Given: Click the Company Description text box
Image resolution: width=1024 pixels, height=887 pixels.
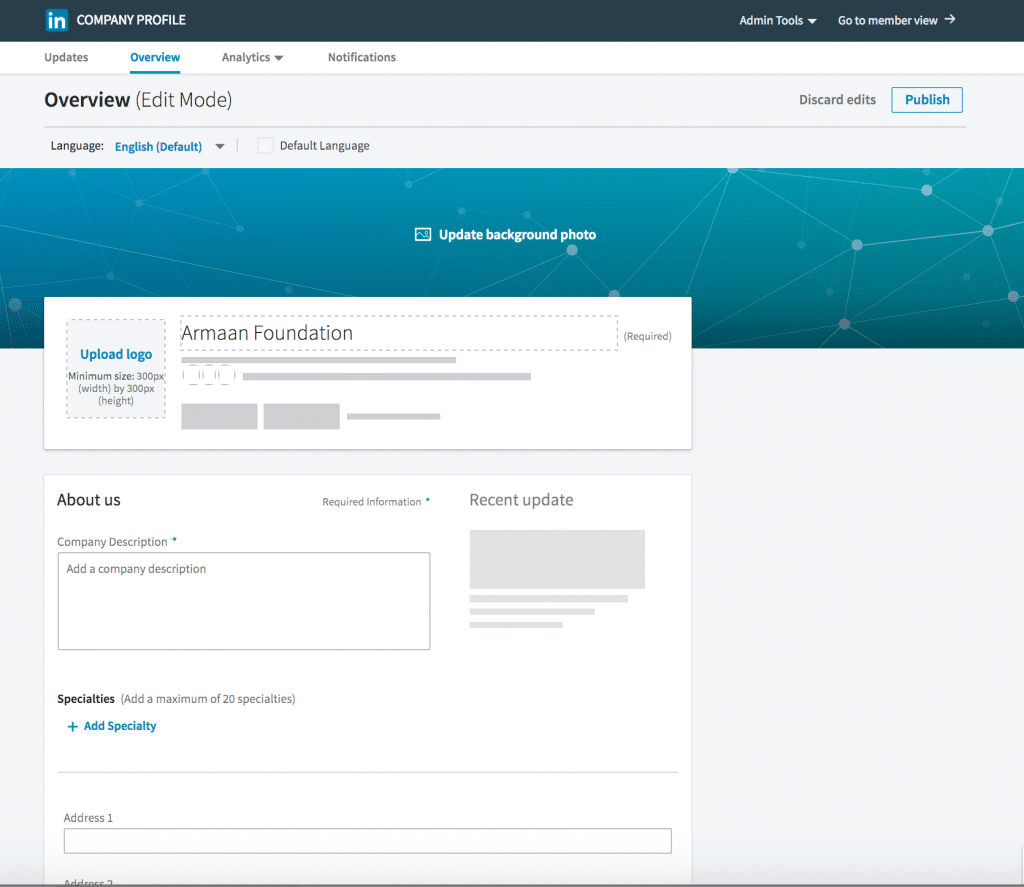Looking at the screenshot, I should click(x=244, y=600).
